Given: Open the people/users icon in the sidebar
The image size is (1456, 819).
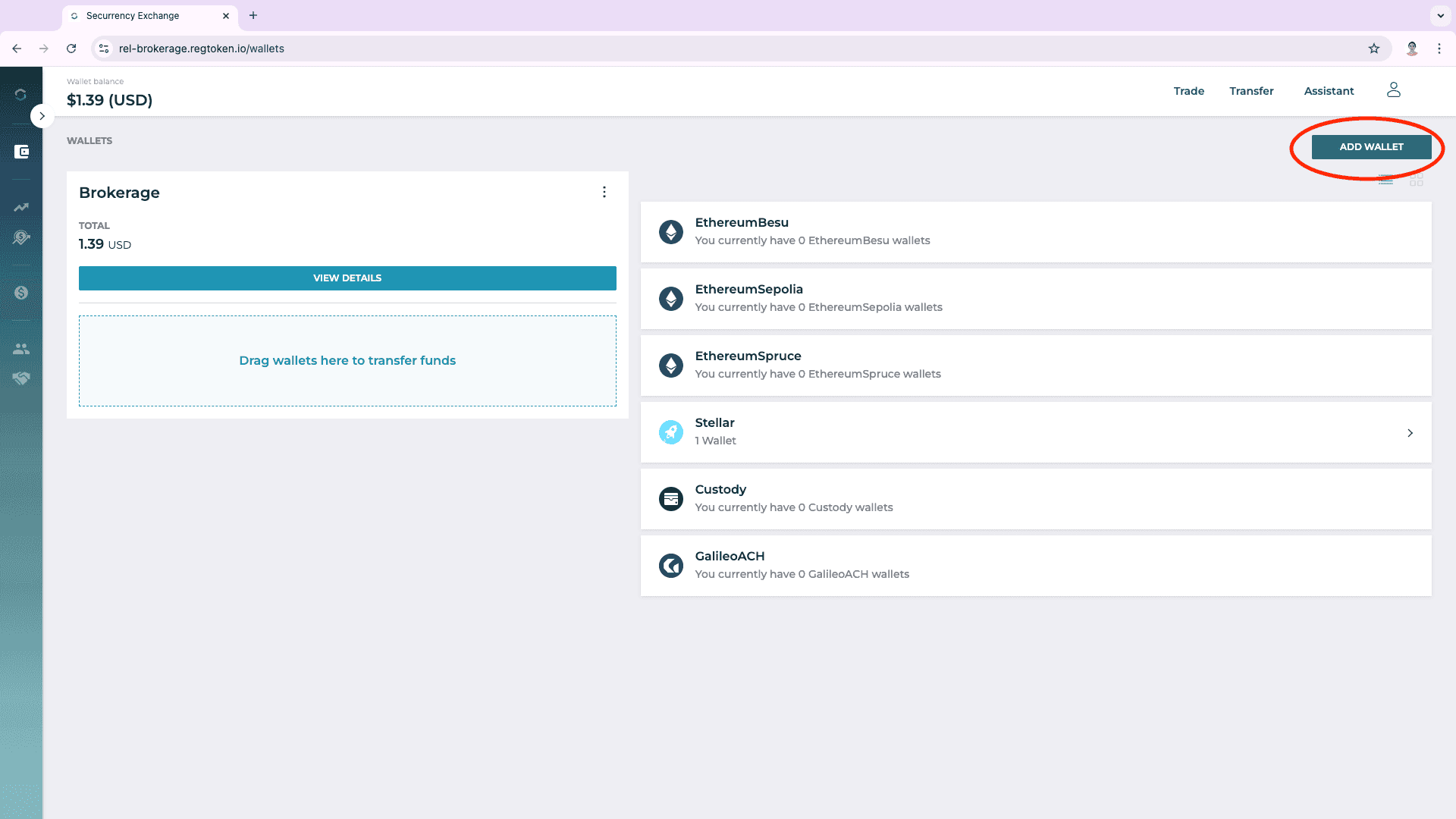Looking at the screenshot, I should pos(21,349).
